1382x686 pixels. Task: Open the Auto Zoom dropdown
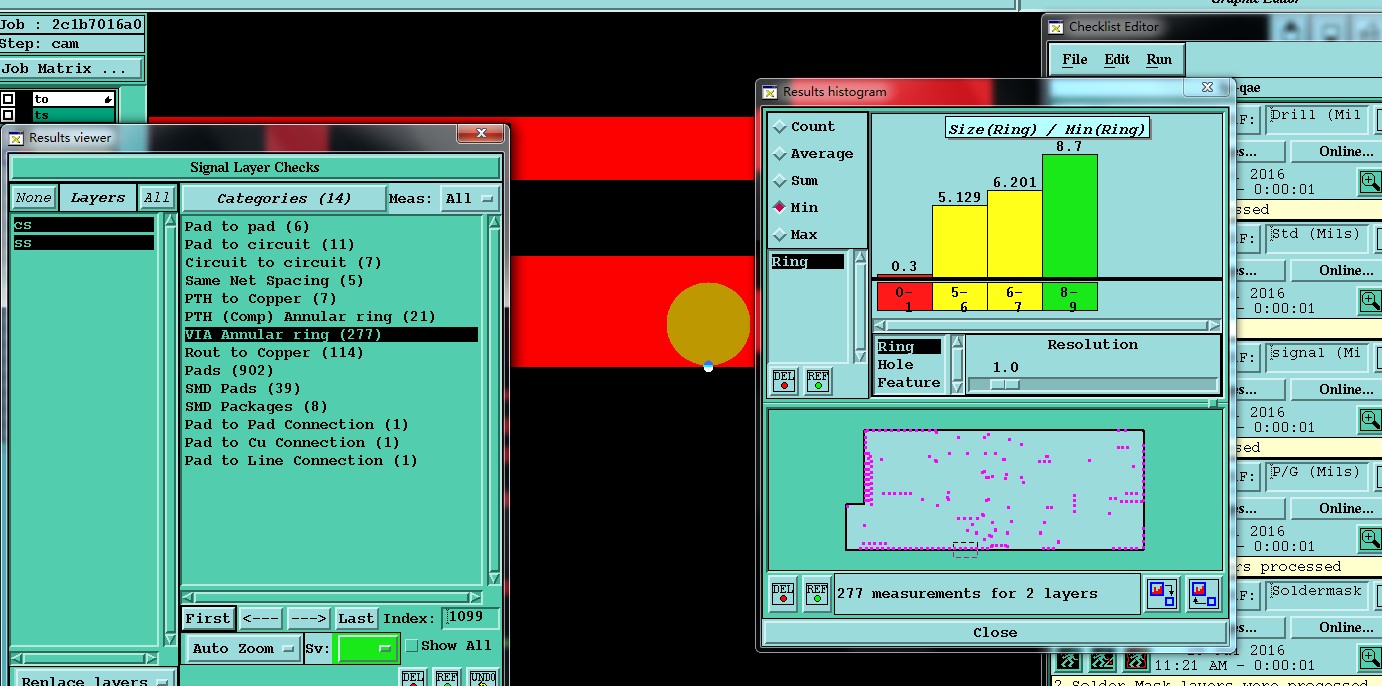click(x=243, y=648)
